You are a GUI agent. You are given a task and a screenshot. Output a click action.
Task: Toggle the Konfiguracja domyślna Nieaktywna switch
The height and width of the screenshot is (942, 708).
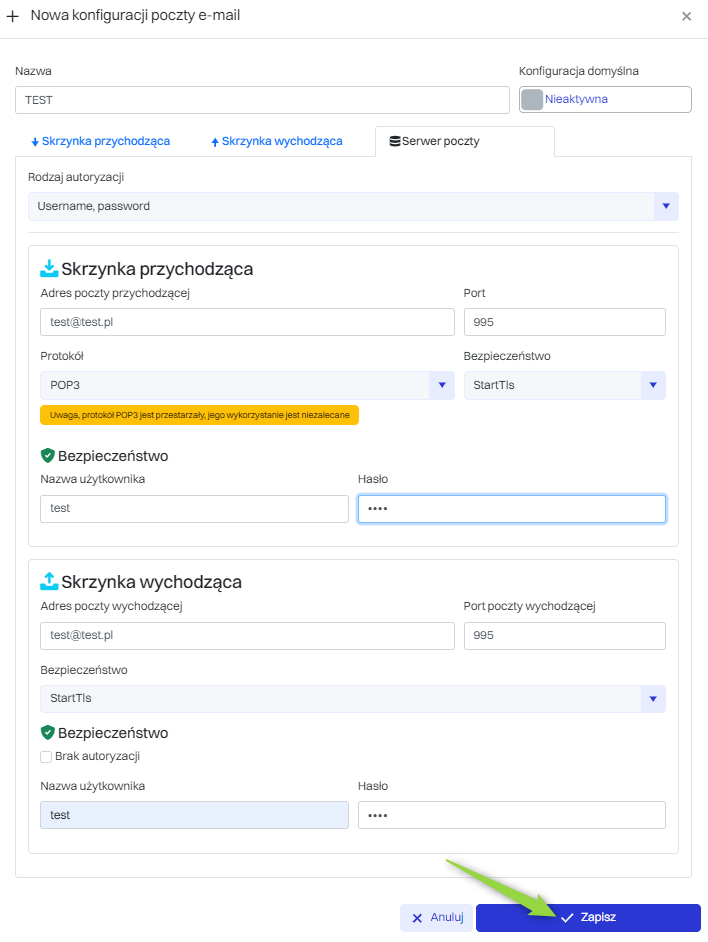[x=533, y=99]
